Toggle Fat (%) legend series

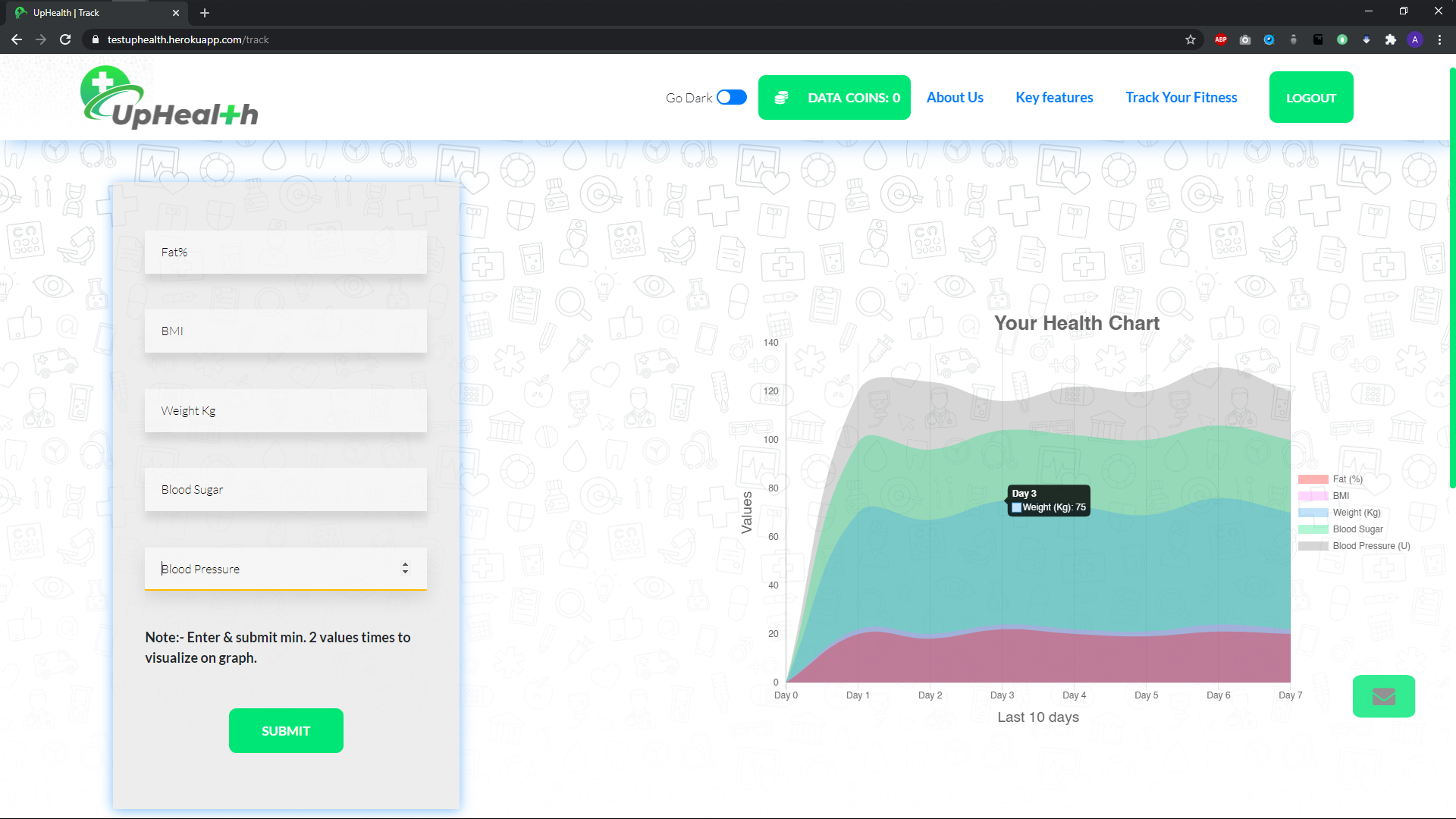point(1348,479)
